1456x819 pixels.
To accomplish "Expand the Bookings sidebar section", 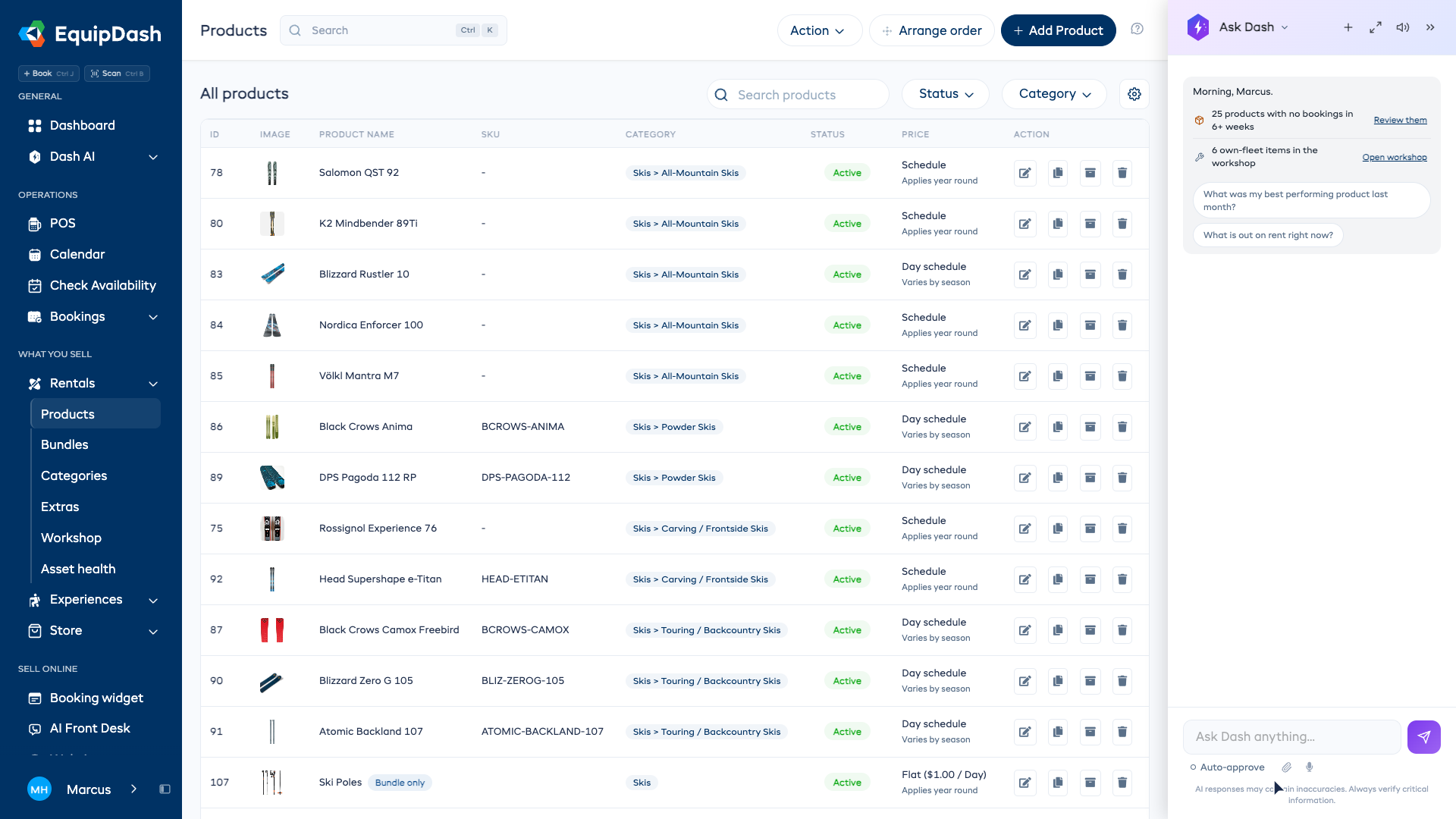I will (x=153, y=317).
